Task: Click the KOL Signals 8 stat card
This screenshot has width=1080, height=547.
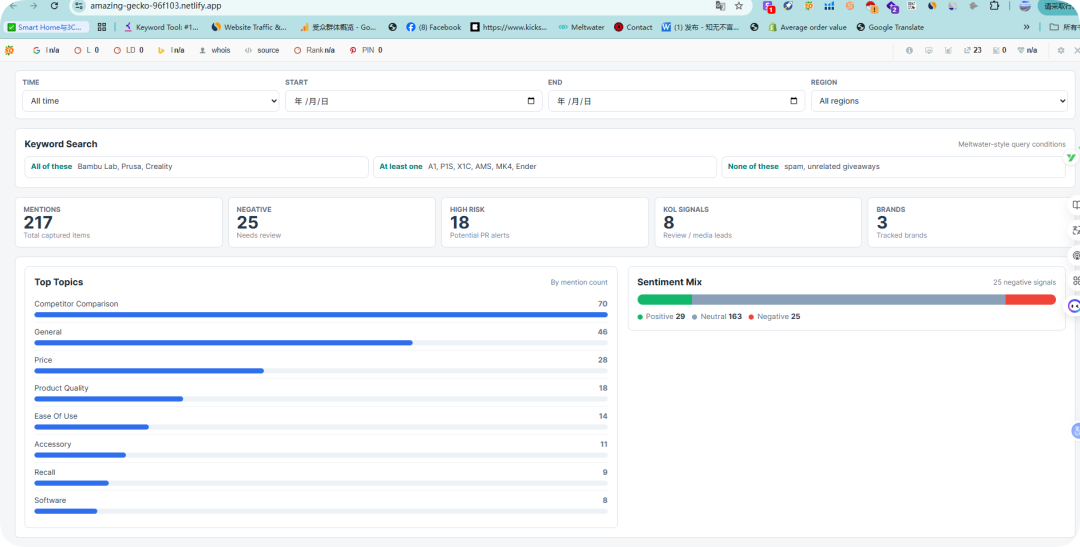Action: tap(758, 223)
